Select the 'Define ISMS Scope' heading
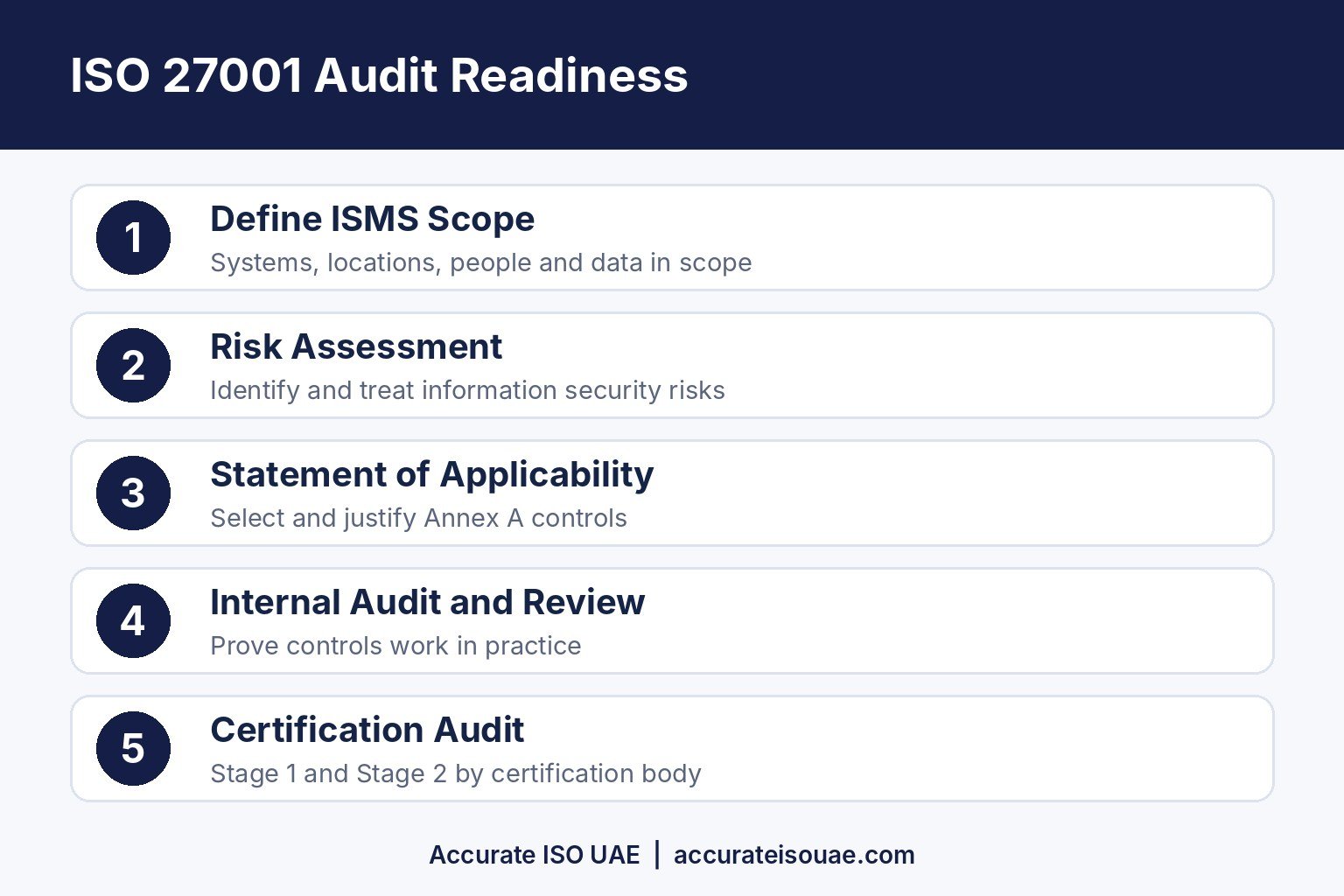The height and width of the screenshot is (896, 1344). [x=372, y=219]
